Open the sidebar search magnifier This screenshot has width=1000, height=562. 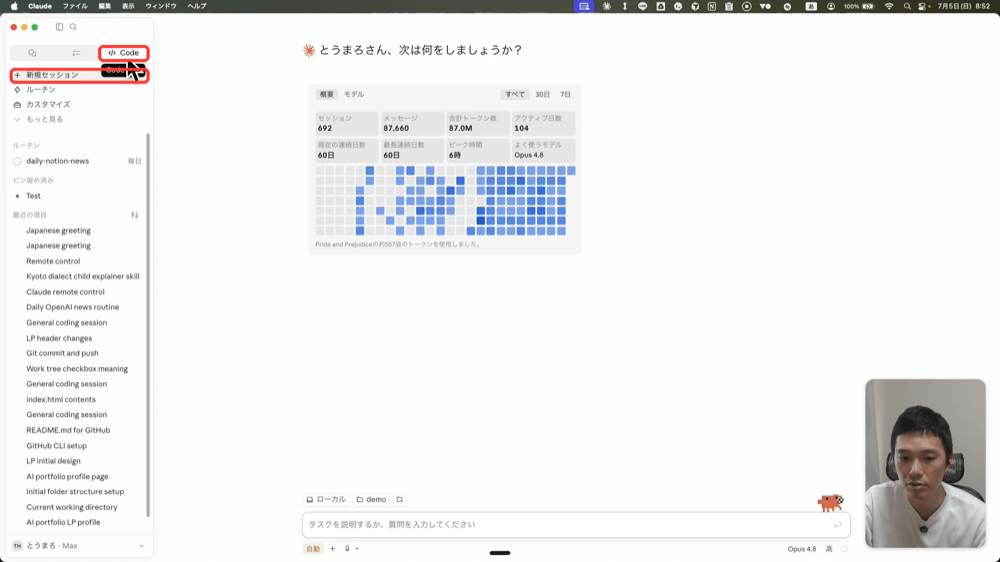coord(73,27)
